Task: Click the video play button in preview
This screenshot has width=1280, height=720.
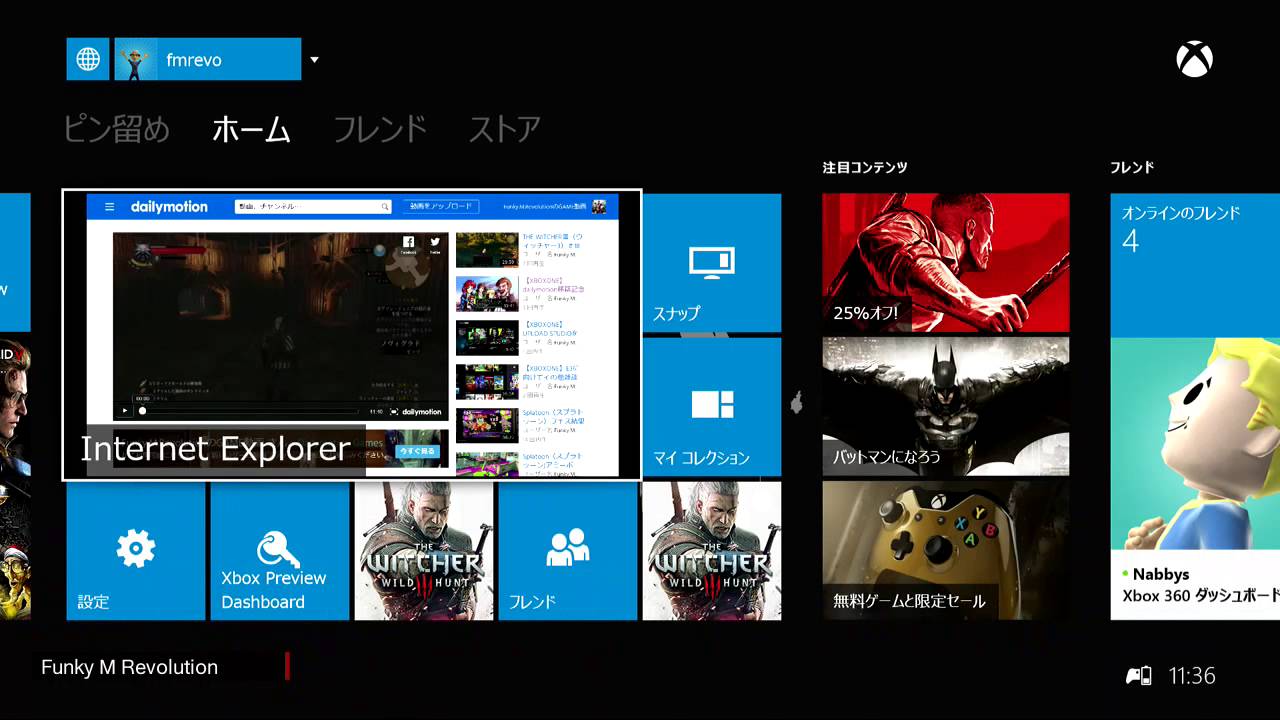Action: tap(125, 411)
